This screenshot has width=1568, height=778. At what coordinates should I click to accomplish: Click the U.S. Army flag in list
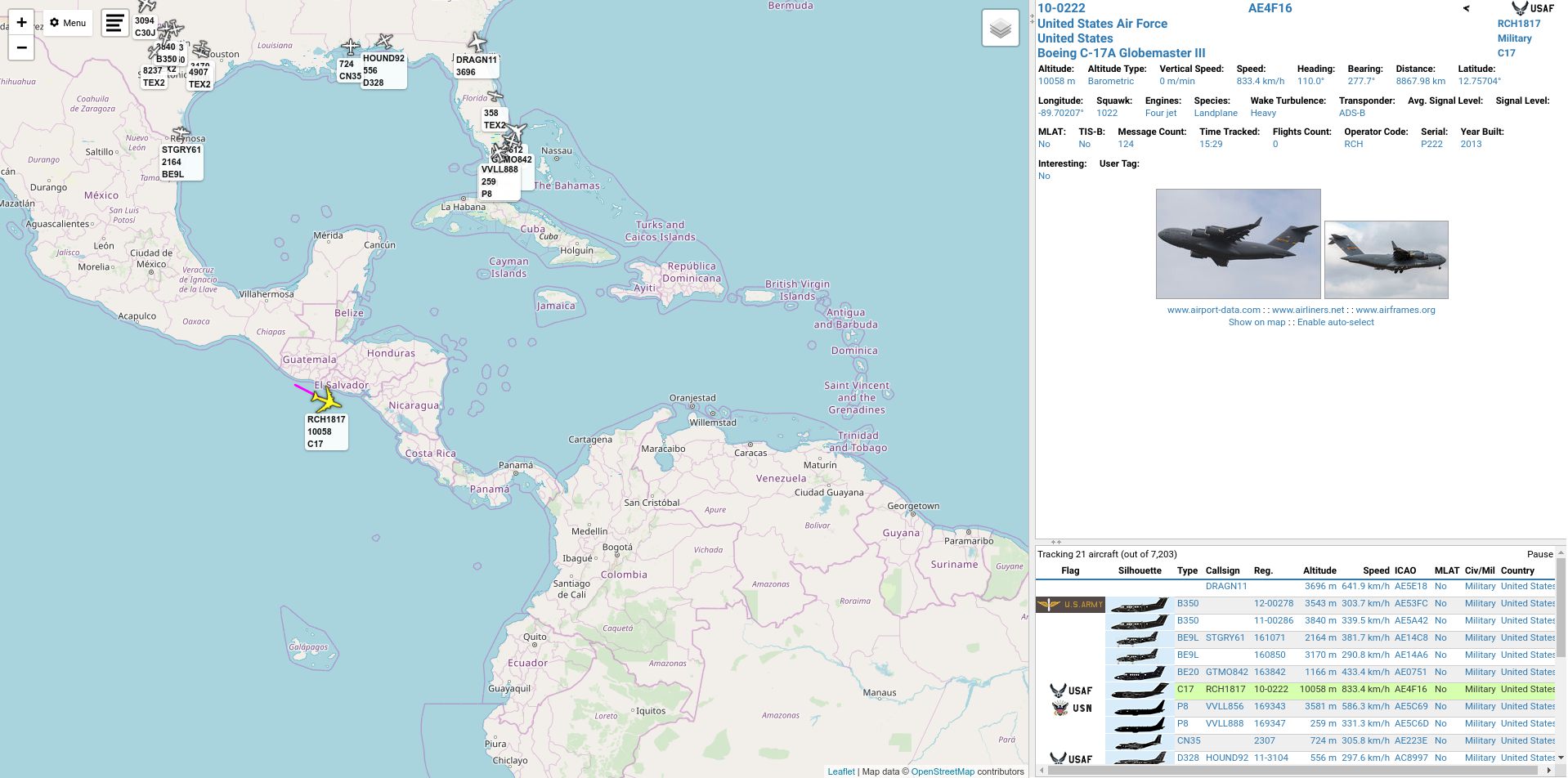[1070, 605]
